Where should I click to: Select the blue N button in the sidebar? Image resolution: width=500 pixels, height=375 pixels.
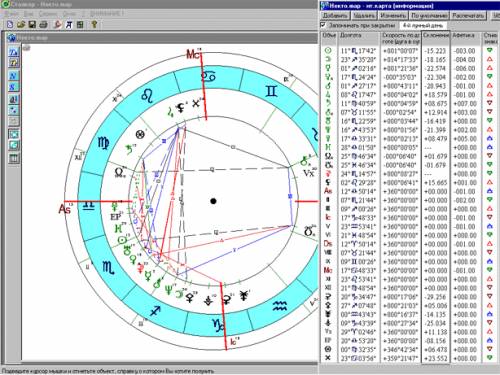pyautogui.click(x=14, y=76)
